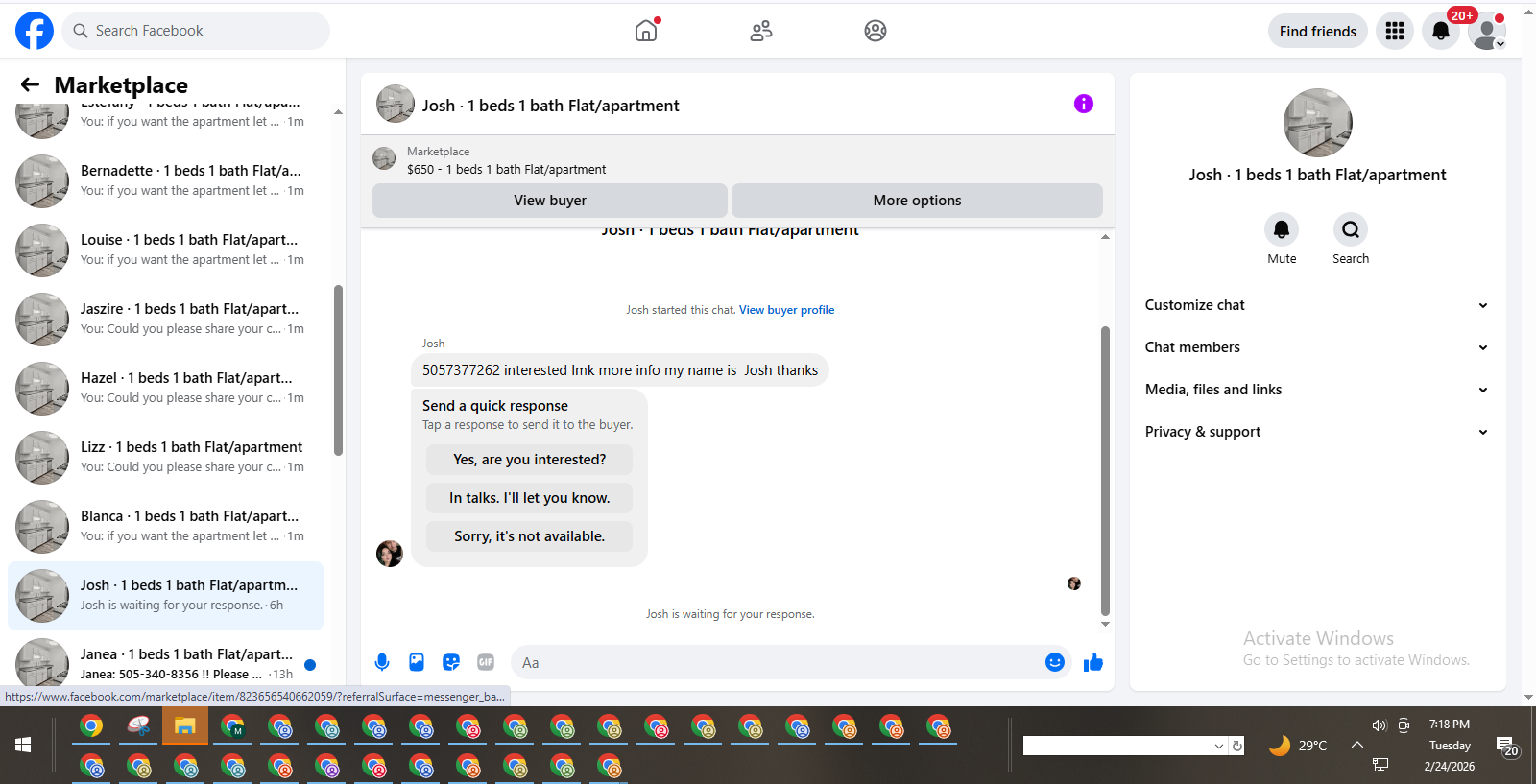1536x784 pixels.
Task: Open the taskbar address dropdown arrow
Action: click(1219, 746)
